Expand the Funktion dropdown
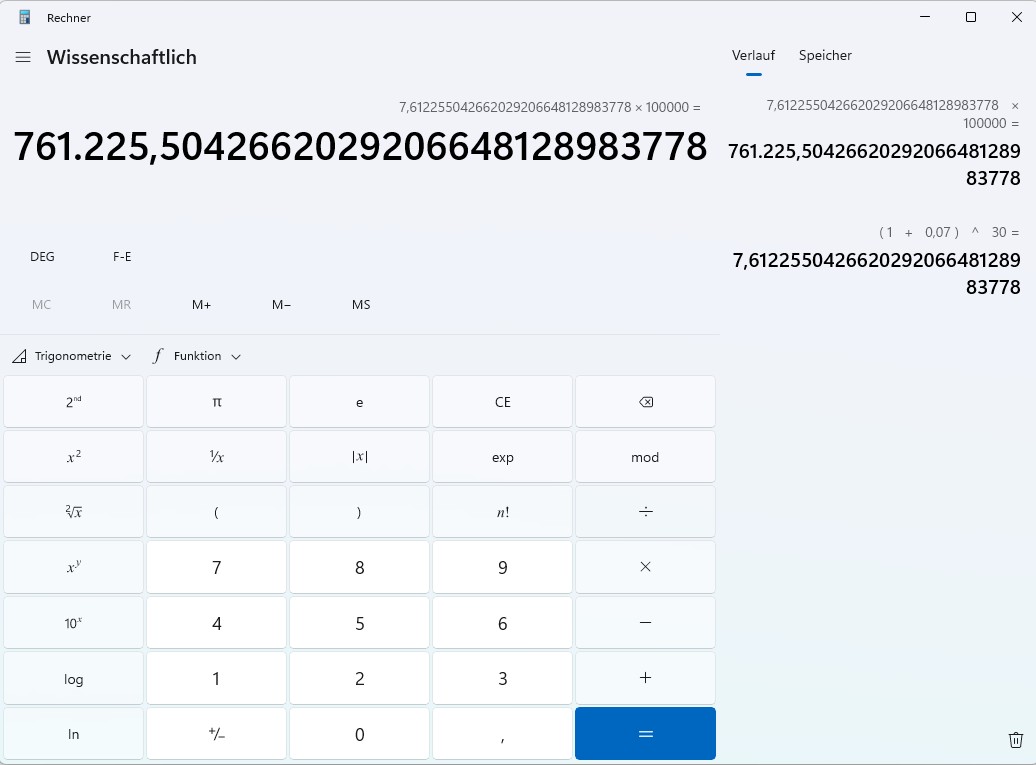This screenshot has width=1036, height=765. [197, 356]
